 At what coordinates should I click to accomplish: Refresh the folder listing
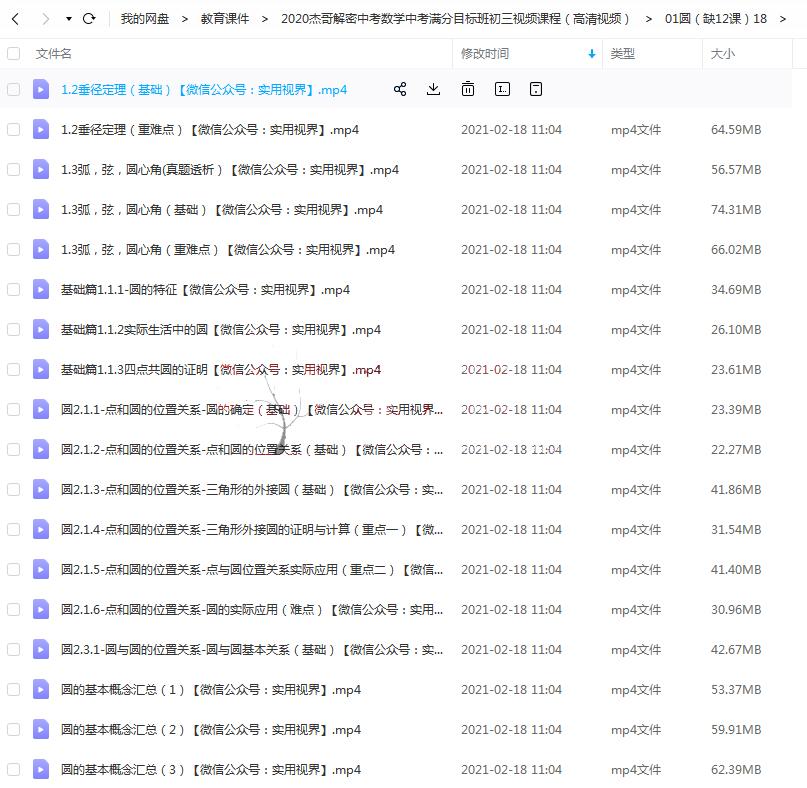click(89, 19)
